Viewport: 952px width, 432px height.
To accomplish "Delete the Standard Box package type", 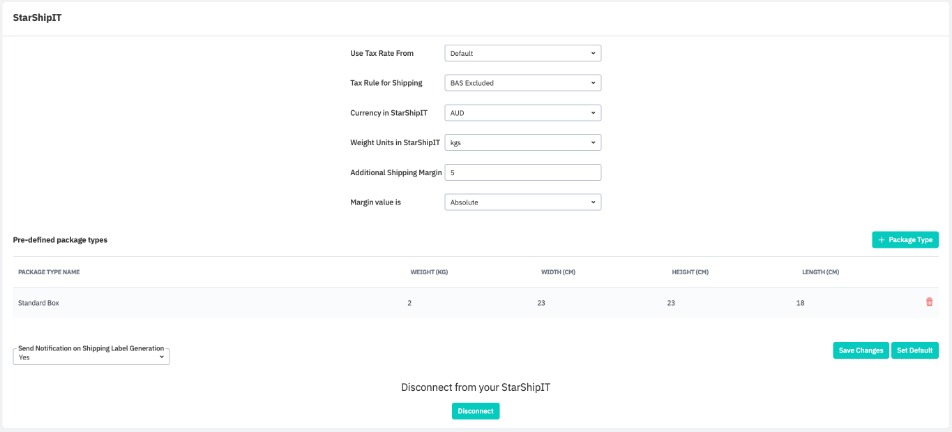I will [x=929, y=302].
